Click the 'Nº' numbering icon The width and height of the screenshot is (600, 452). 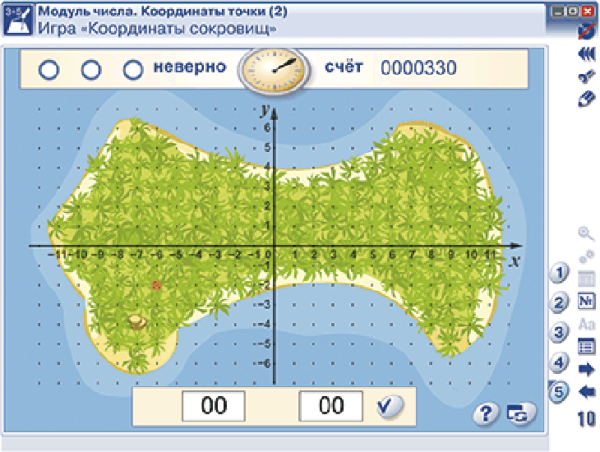click(587, 301)
